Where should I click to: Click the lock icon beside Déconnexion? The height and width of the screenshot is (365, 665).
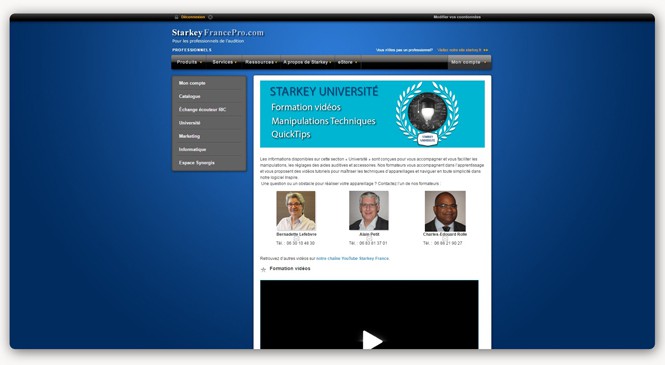pos(176,17)
